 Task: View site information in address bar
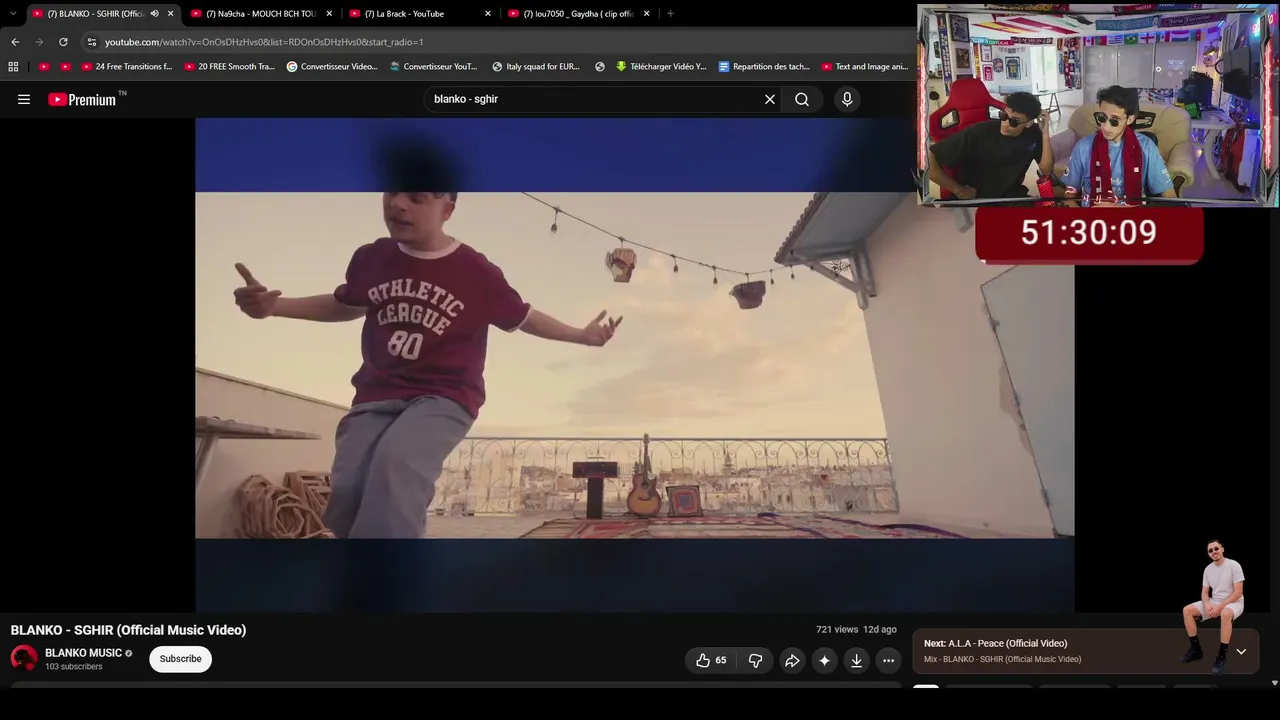point(91,42)
